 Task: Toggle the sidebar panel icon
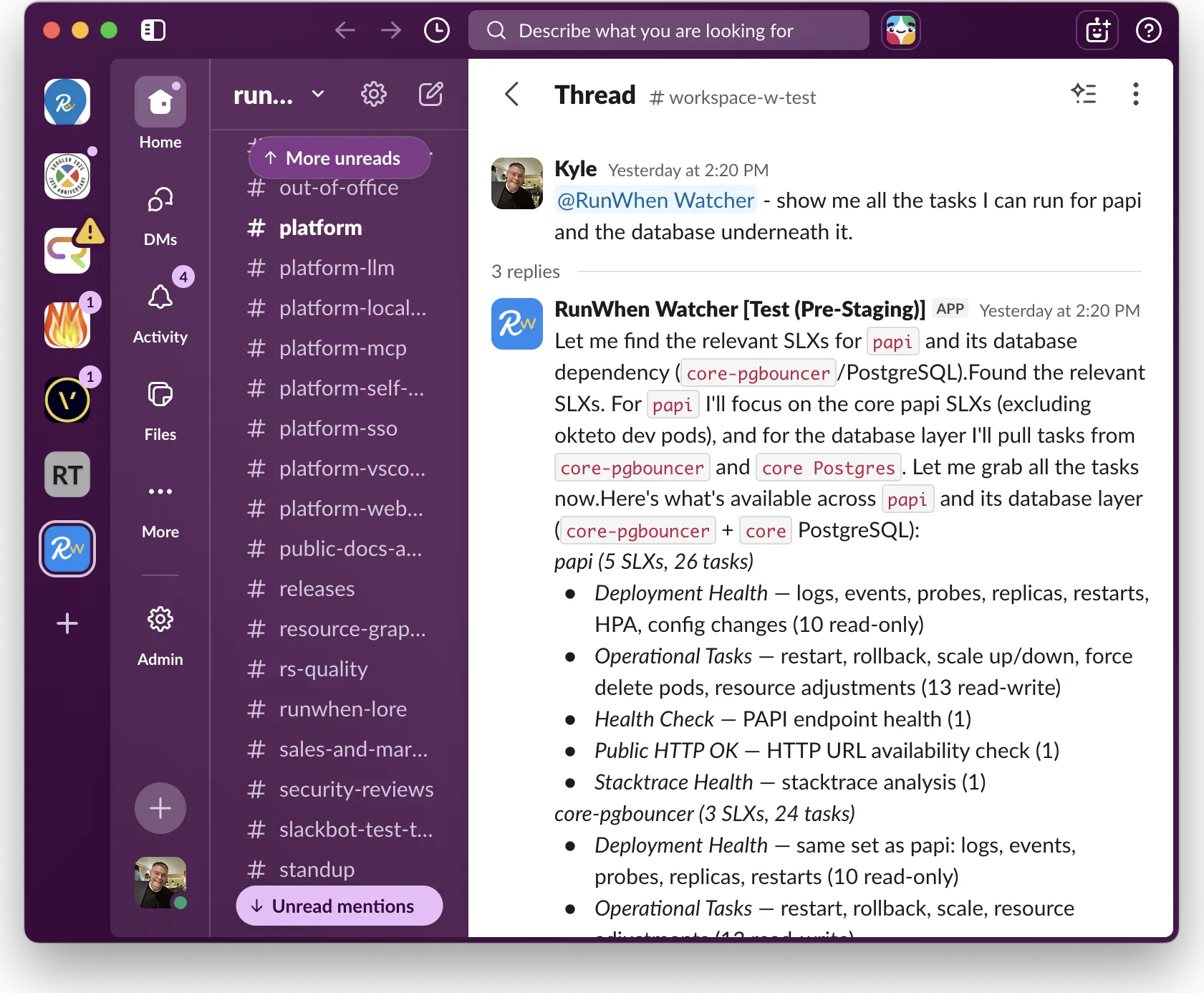point(153,30)
